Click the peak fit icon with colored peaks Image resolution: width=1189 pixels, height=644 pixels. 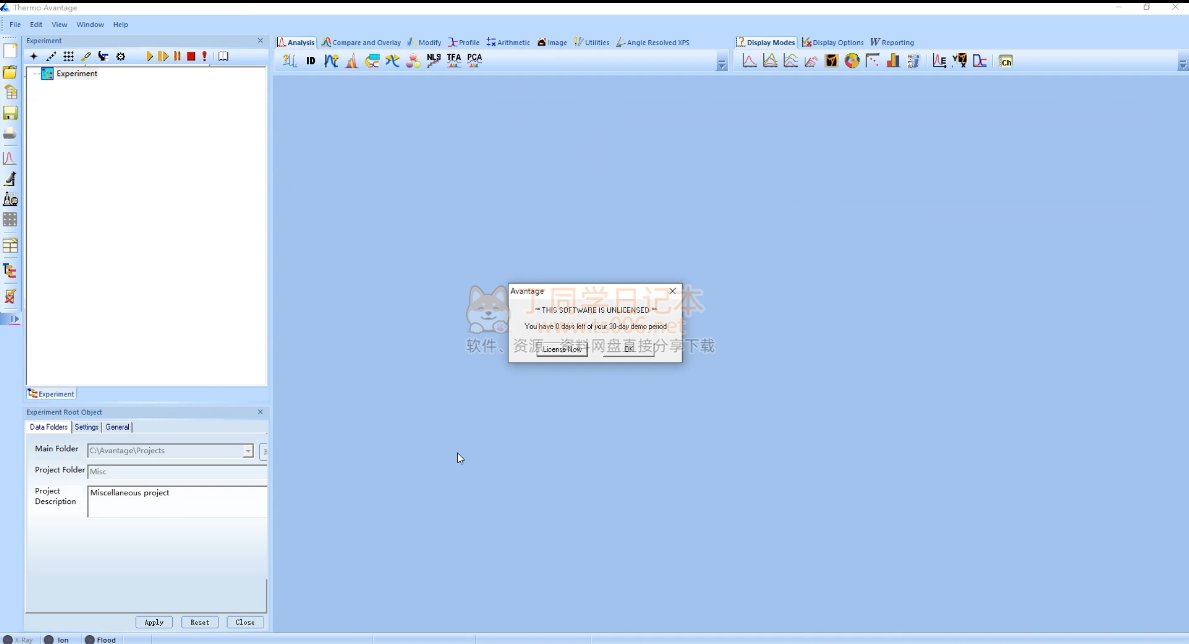[352, 61]
